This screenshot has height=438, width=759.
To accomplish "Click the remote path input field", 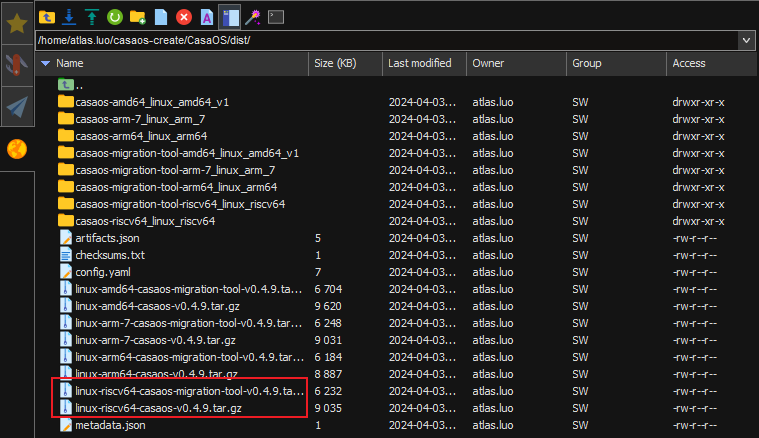I will pyautogui.click(x=387, y=41).
